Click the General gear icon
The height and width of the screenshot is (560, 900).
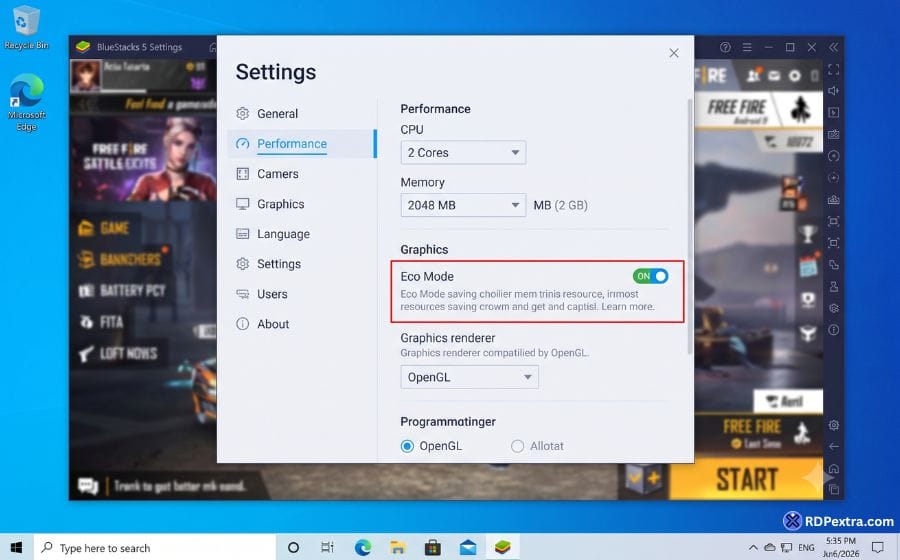tap(243, 114)
